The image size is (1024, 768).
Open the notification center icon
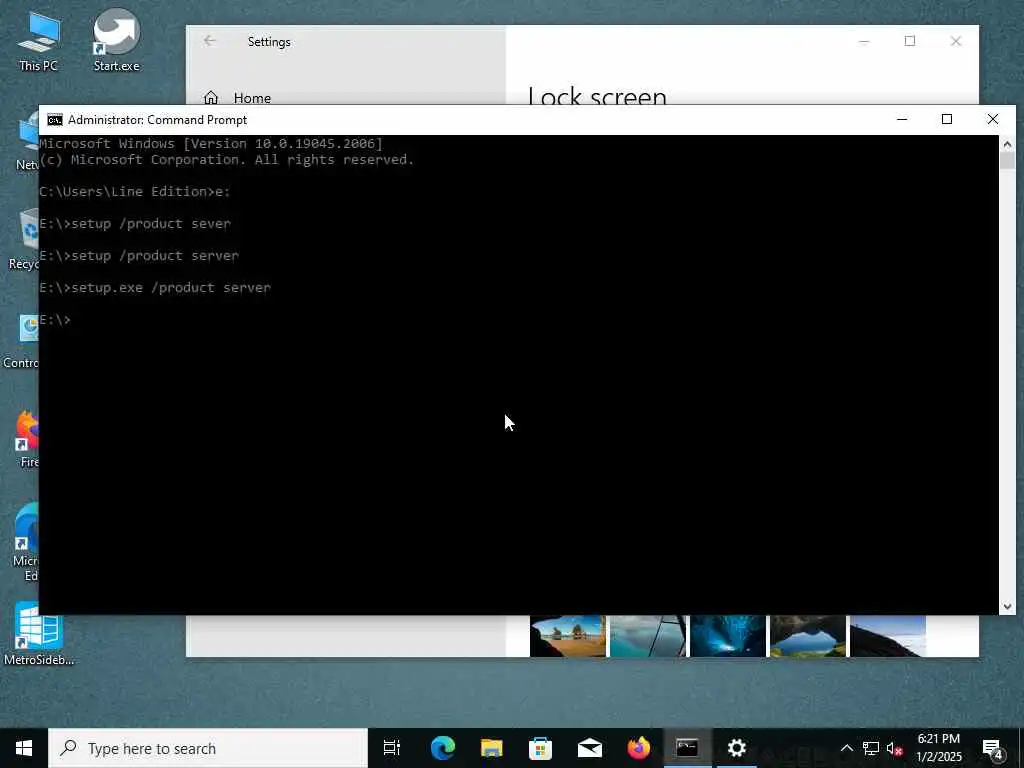pos(993,749)
